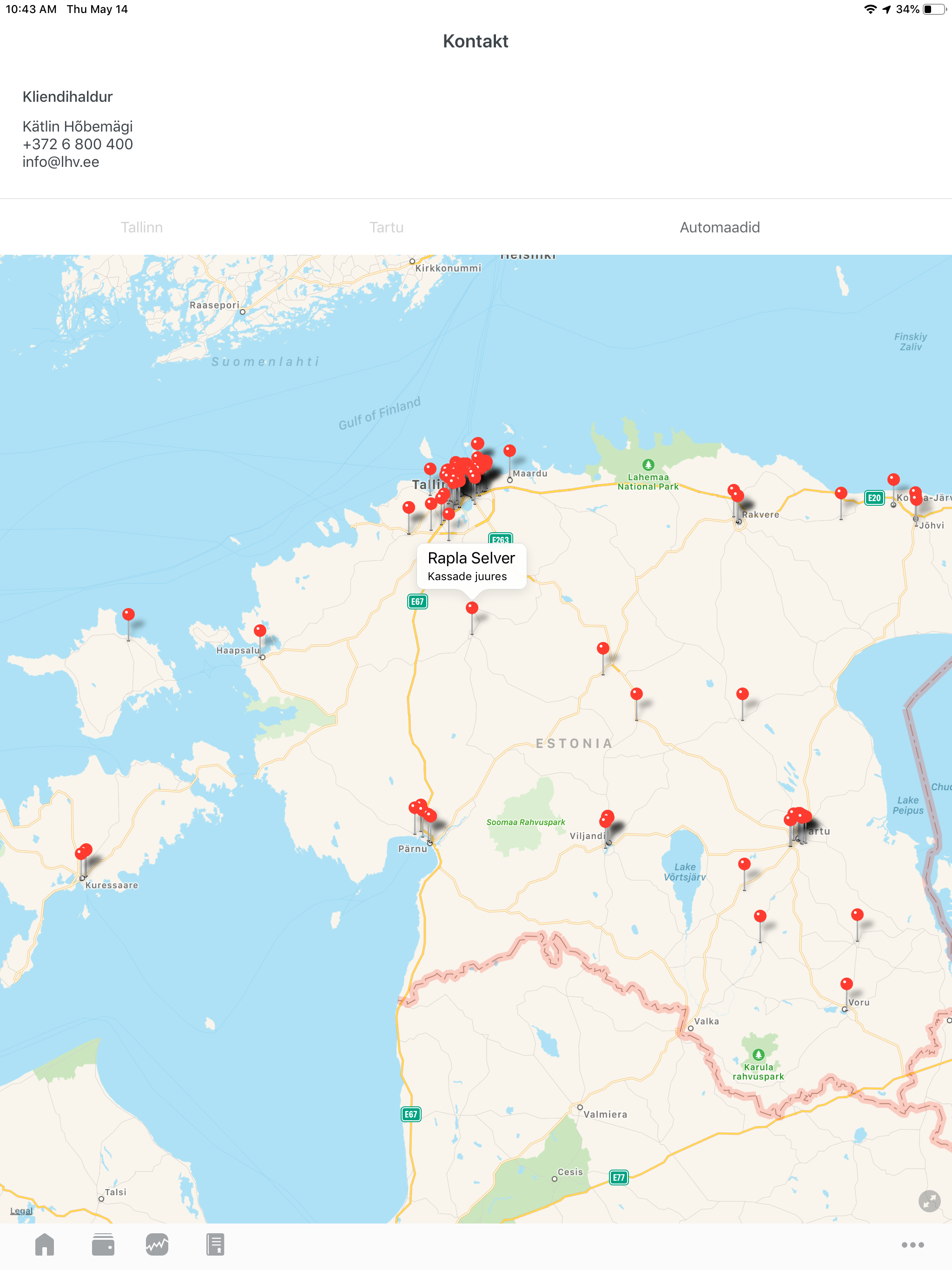Switch to the Tallinn tab

tap(142, 227)
